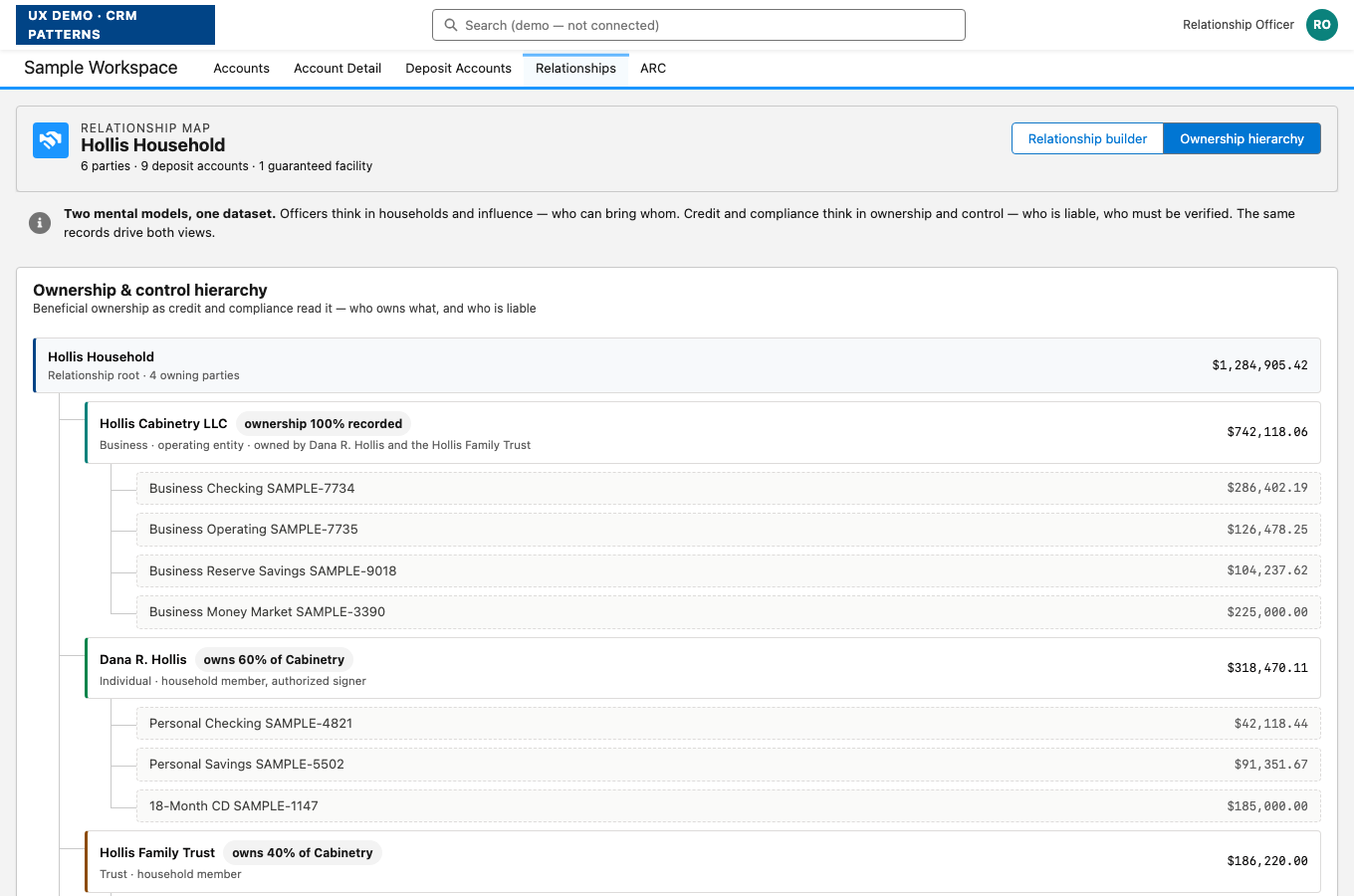The width and height of the screenshot is (1354, 896).
Task: Open Business Checking SAMPLE-7734 row
Action: (x=729, y=488)
